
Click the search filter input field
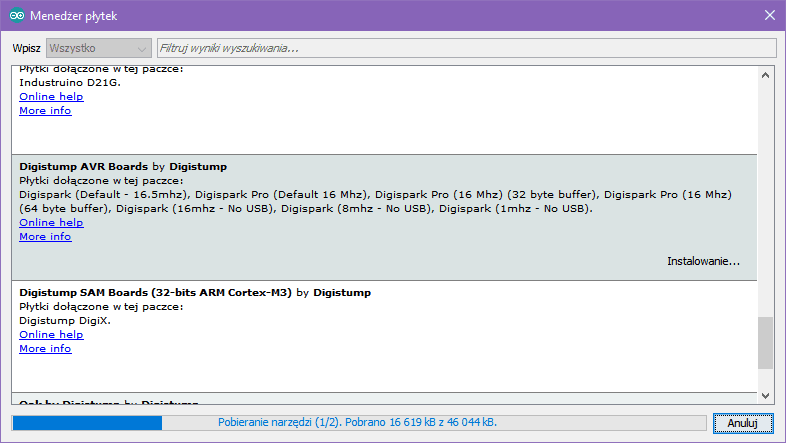pyautogui.click(x=466, y=48)
